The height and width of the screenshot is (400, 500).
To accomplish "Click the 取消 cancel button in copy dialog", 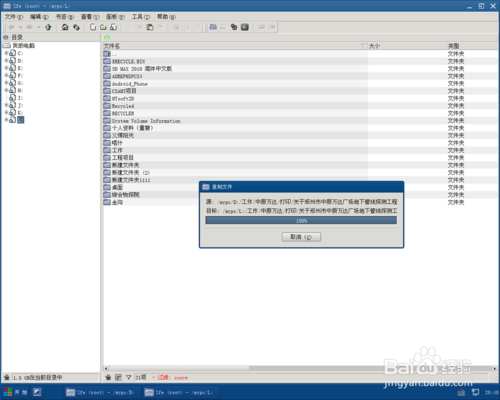I will (301, 237).
